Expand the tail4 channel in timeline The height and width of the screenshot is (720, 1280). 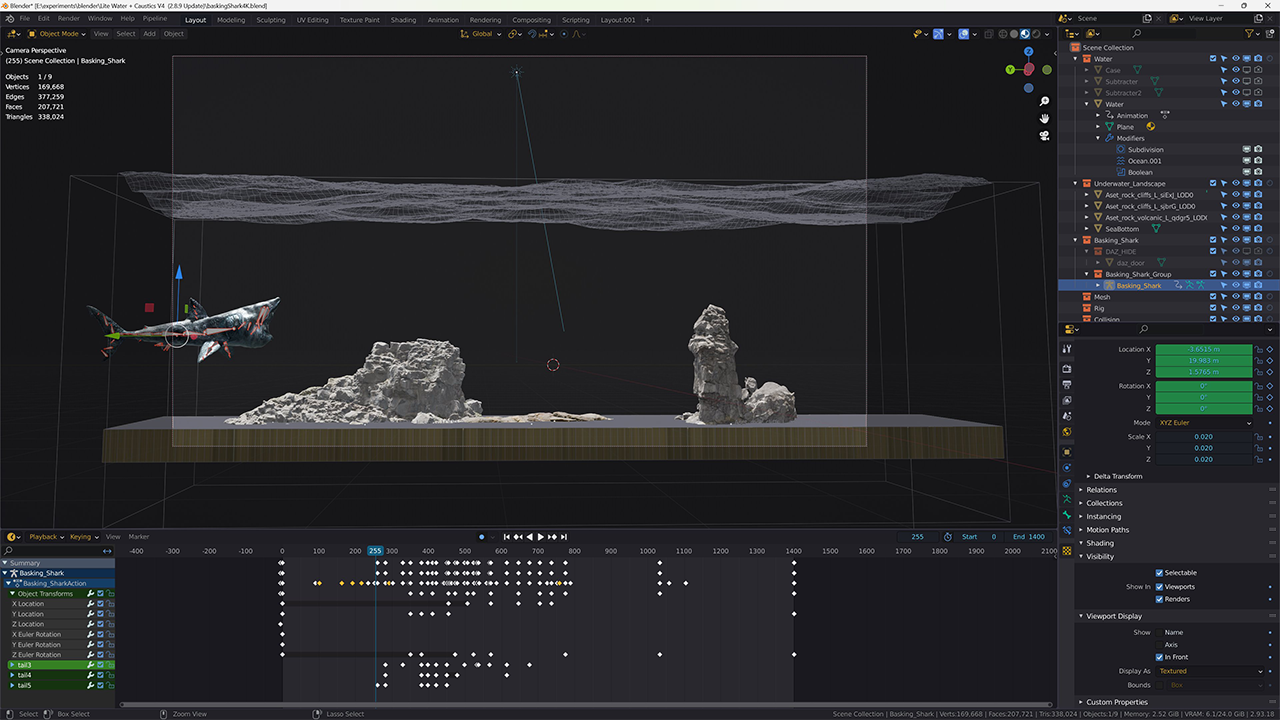tap(12, 675)
